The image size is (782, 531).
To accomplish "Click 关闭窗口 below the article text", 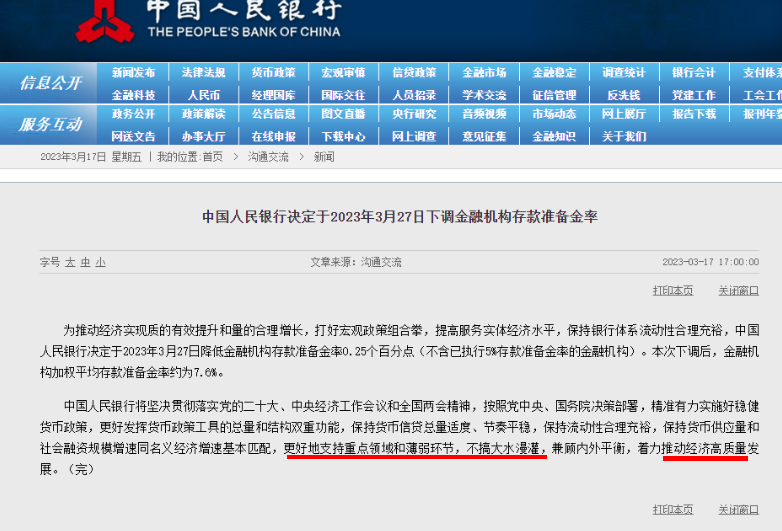I will (x=739, y=510).
